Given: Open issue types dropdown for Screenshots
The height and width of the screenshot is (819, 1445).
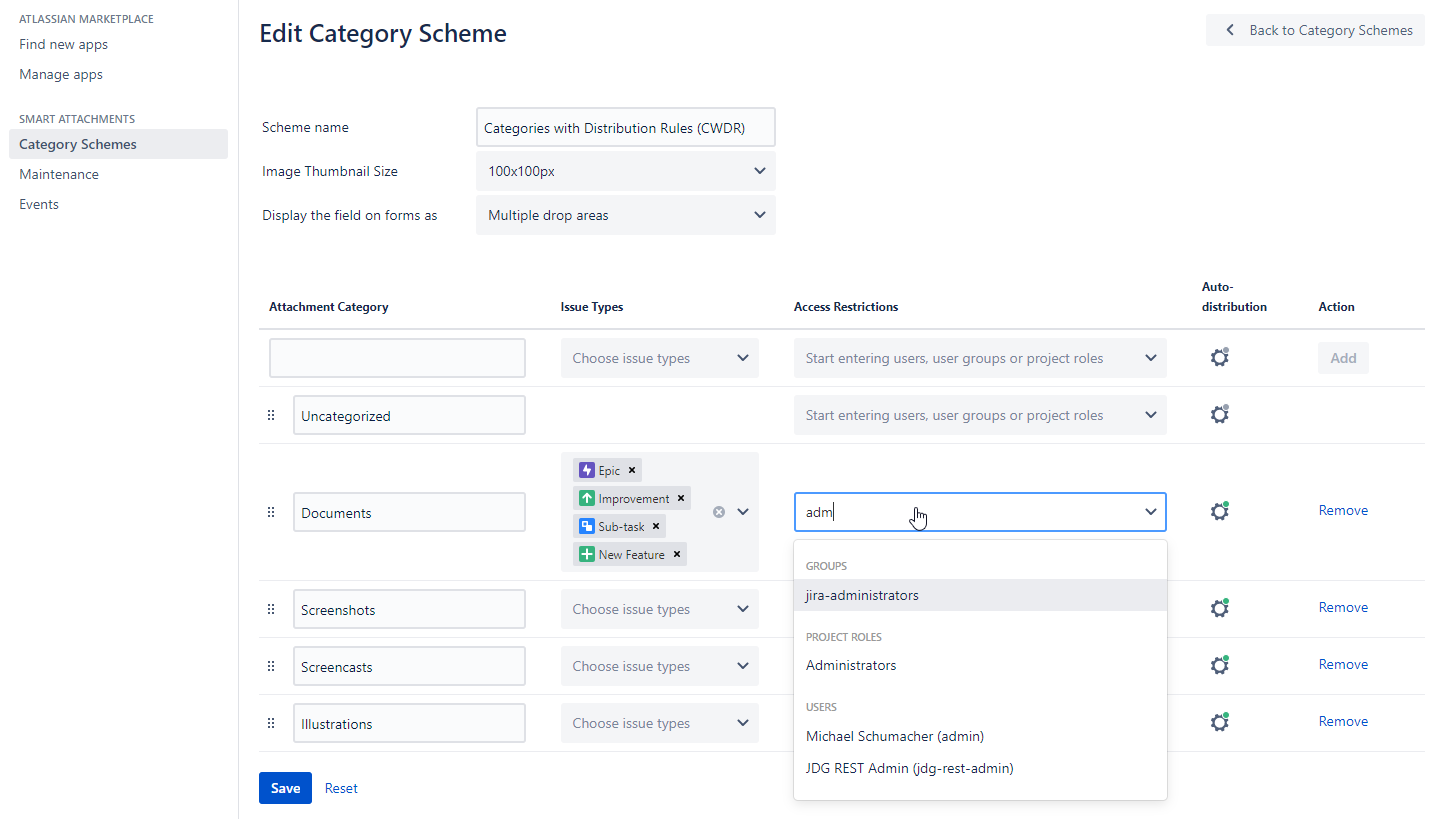Looking at the screenshot, I should point(660,609).
